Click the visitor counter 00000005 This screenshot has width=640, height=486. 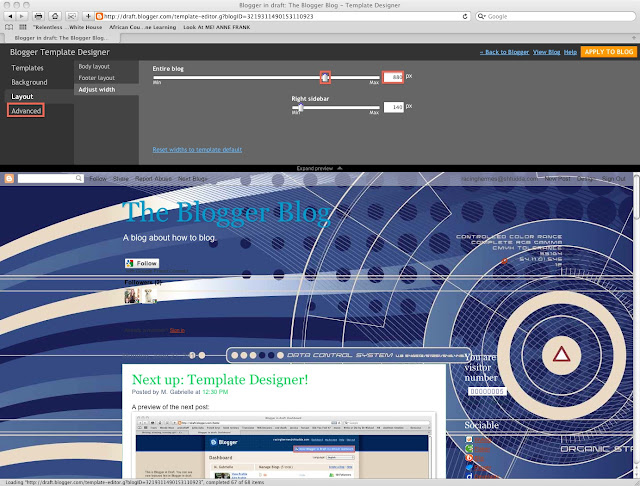point(487,391)
